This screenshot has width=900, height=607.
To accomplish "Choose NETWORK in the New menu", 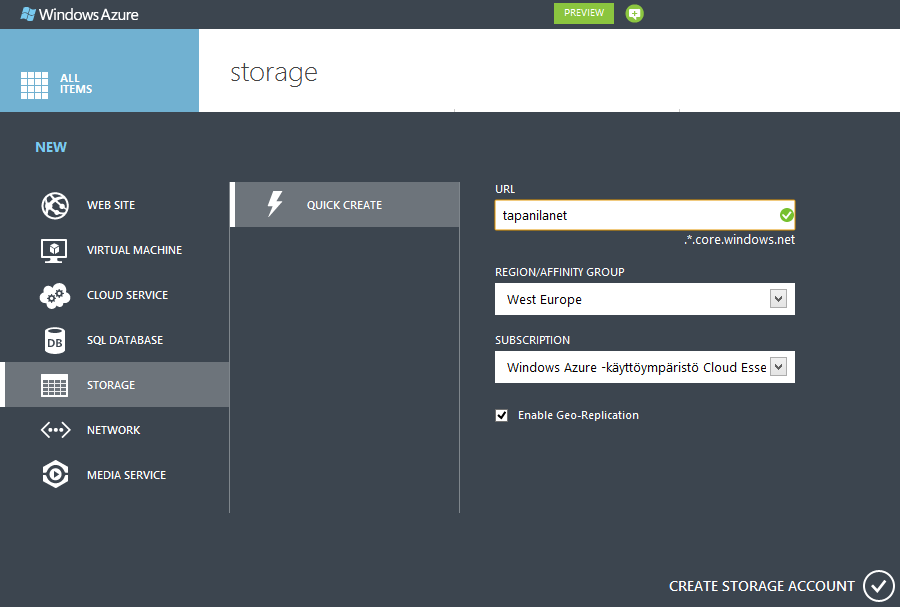I will (x=113, y=430).
